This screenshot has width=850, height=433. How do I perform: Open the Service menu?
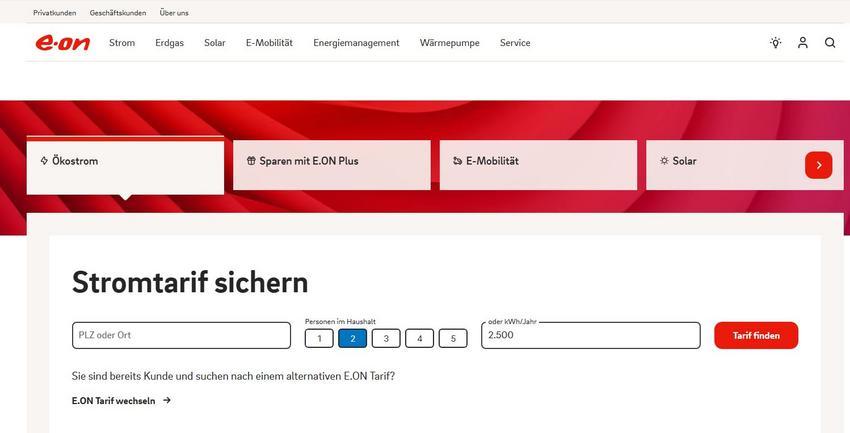(x=515, y=43)
